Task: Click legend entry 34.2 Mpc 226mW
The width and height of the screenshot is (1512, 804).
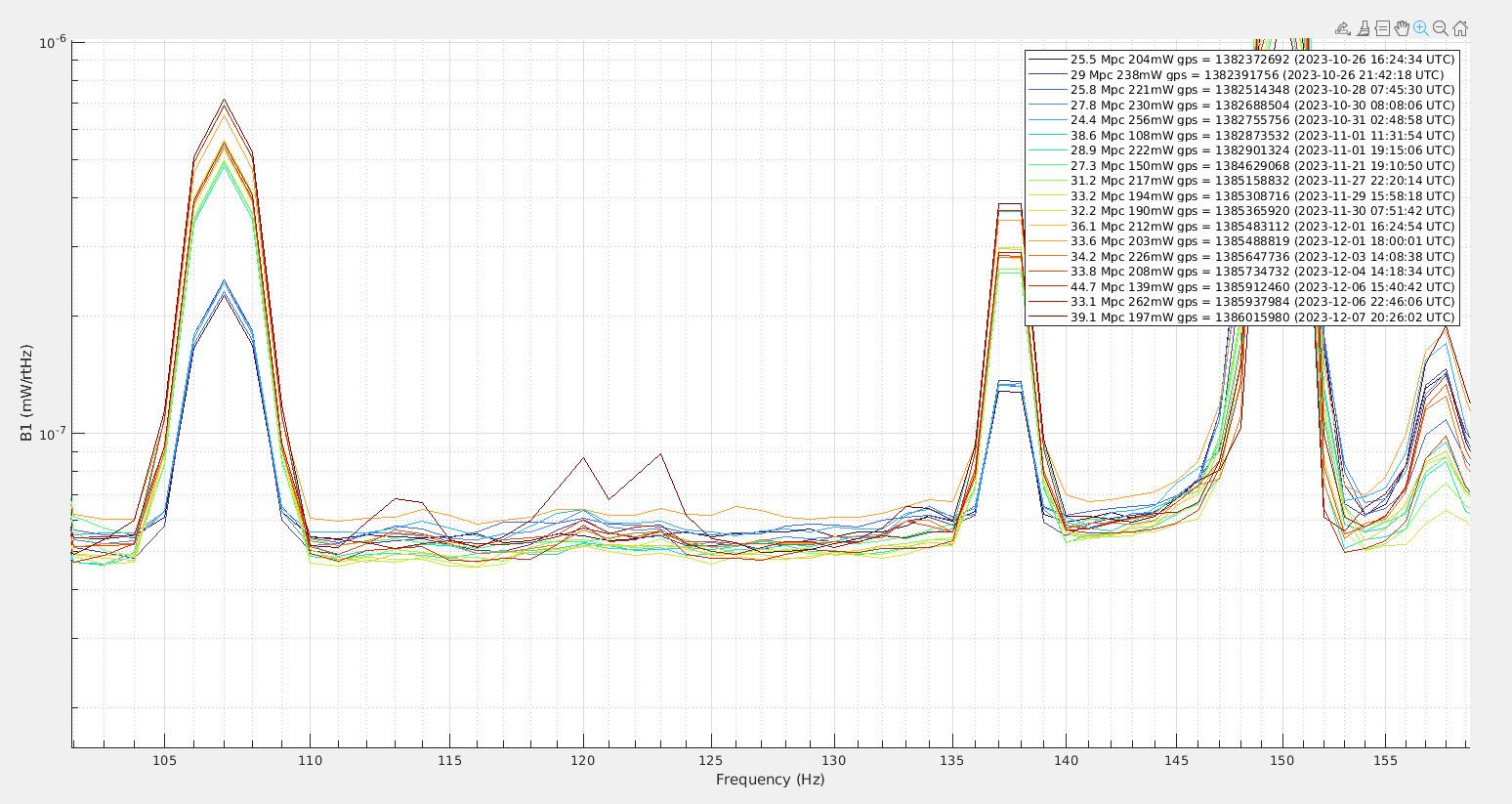Action: click(1241, 257)
